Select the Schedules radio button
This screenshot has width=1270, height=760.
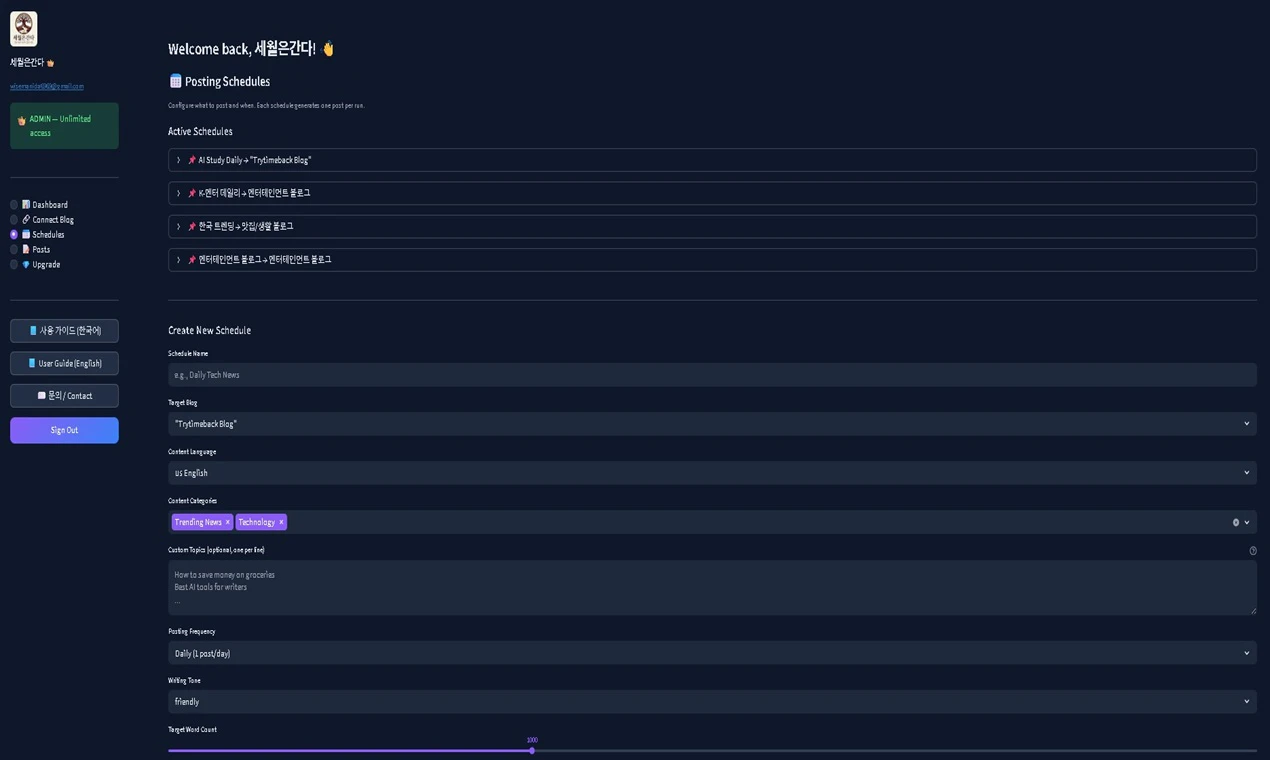(13, 234)
